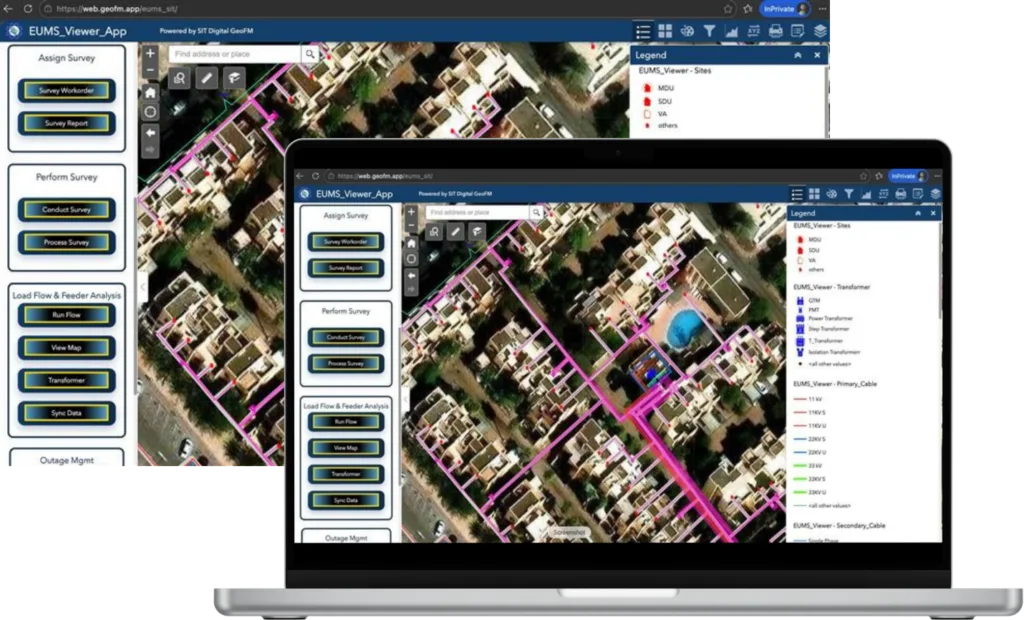Collapse Legend in the background browser window
Screen dimensions: 1024x620
click(x=798, y=55)
